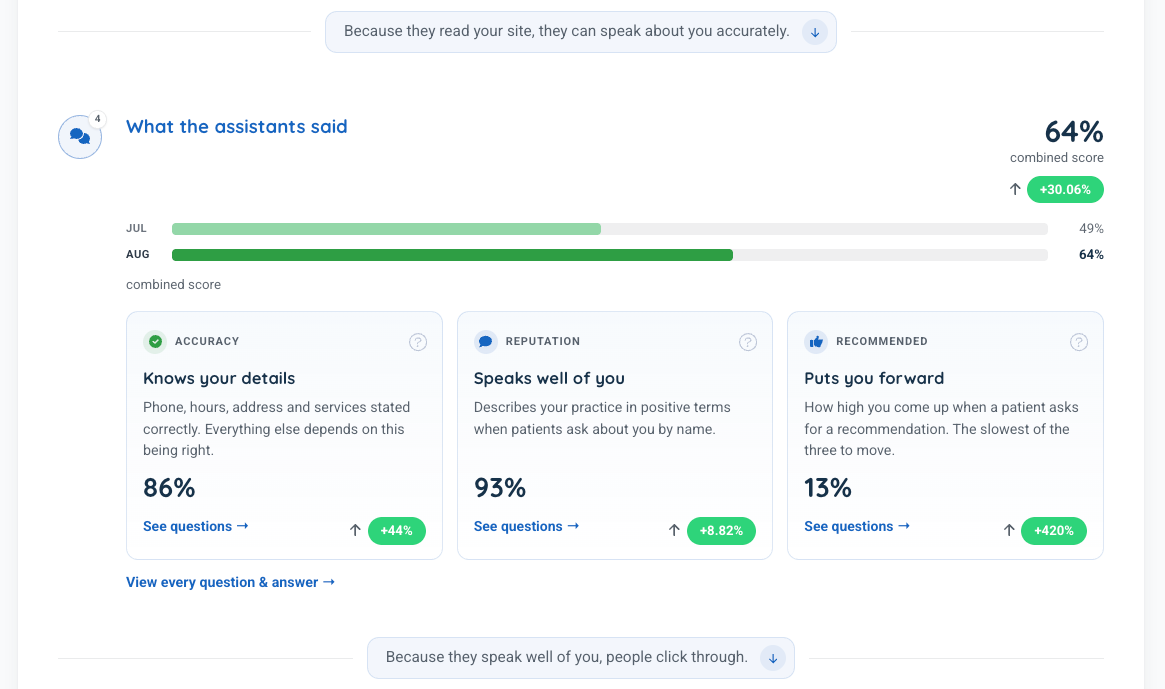This screenshot has height=689, width=1165.
Task: Click the green Accuracy checkmark icon
Action: pyautogui.click(x=155, y=341)
